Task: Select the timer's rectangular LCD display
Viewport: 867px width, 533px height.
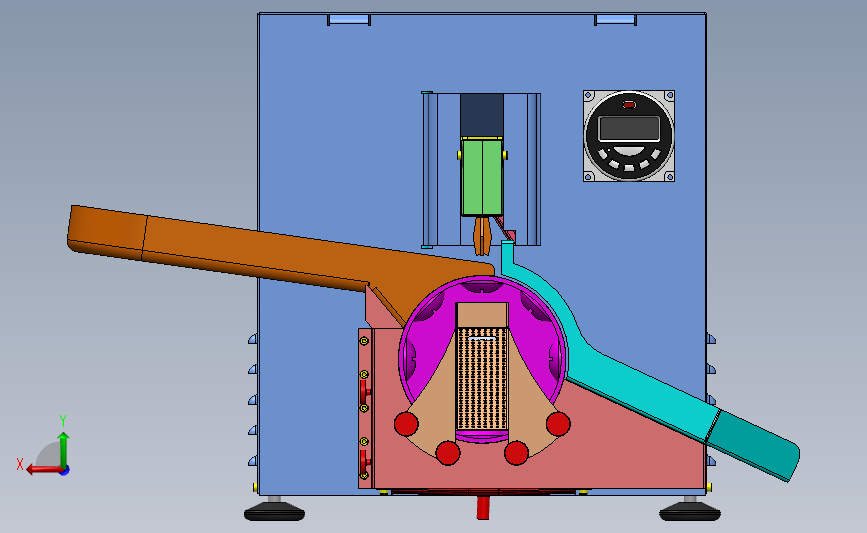Action: point(629,128)
